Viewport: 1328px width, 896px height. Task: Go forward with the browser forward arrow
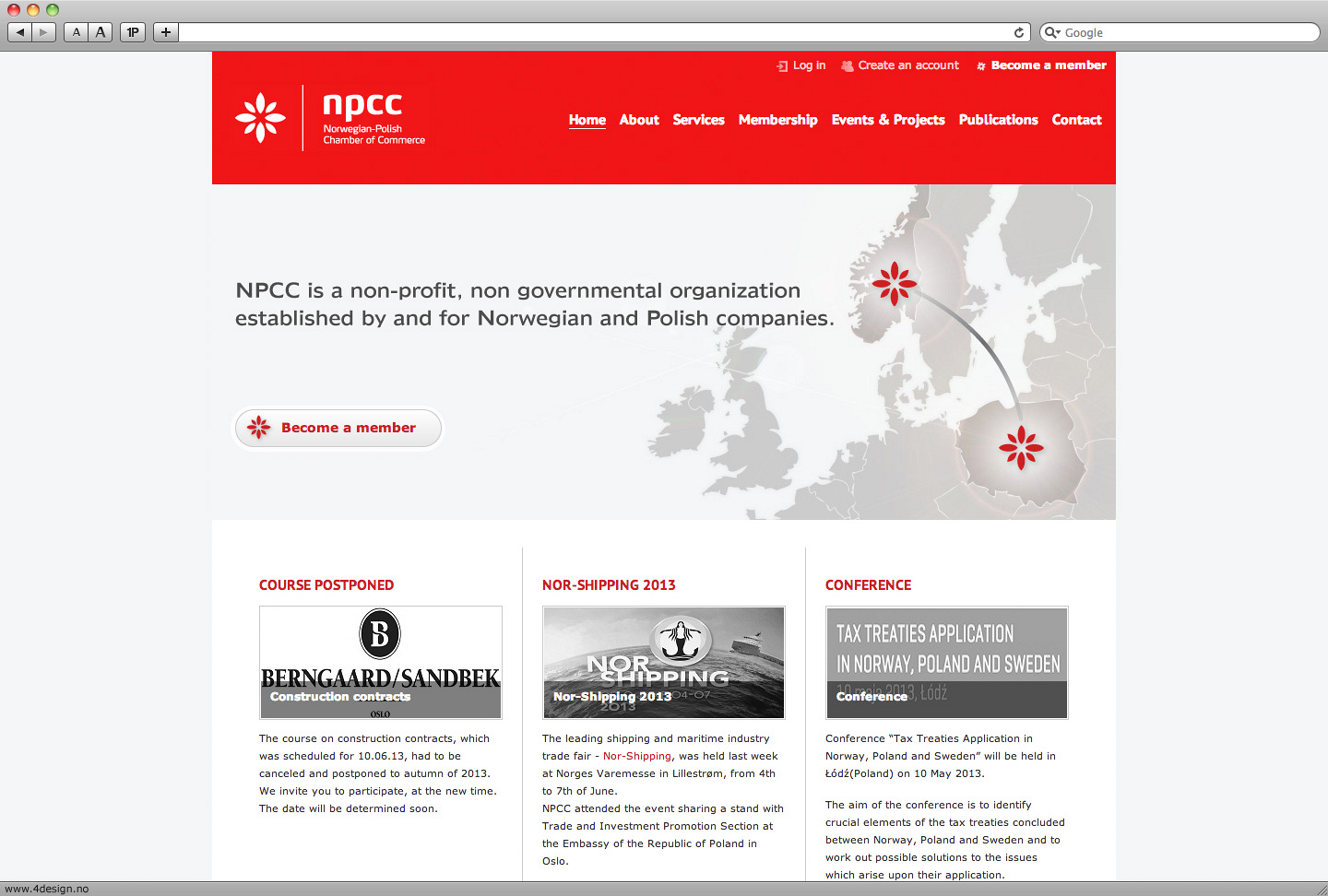44,32
